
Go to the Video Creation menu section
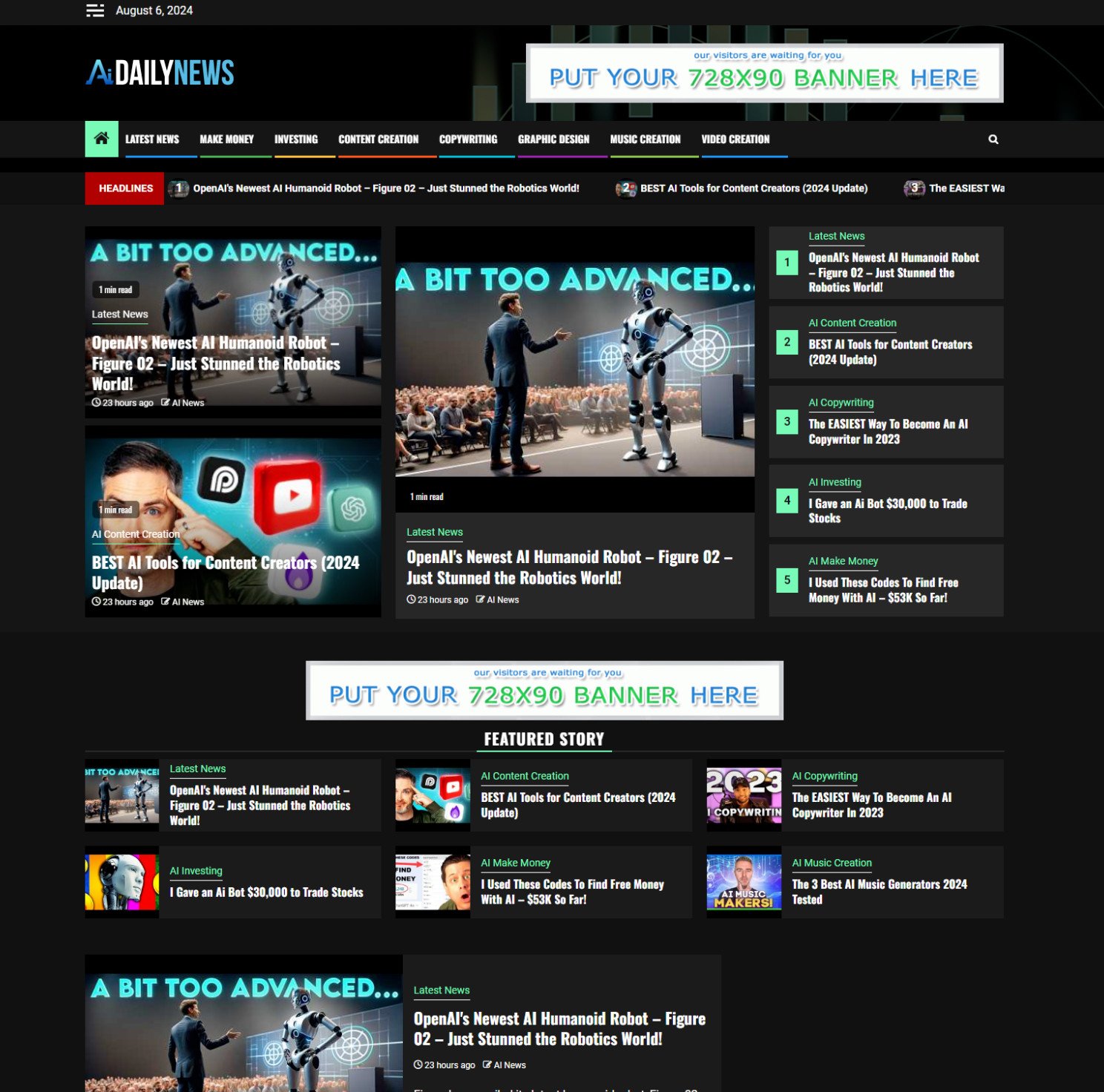pos(735,139)
